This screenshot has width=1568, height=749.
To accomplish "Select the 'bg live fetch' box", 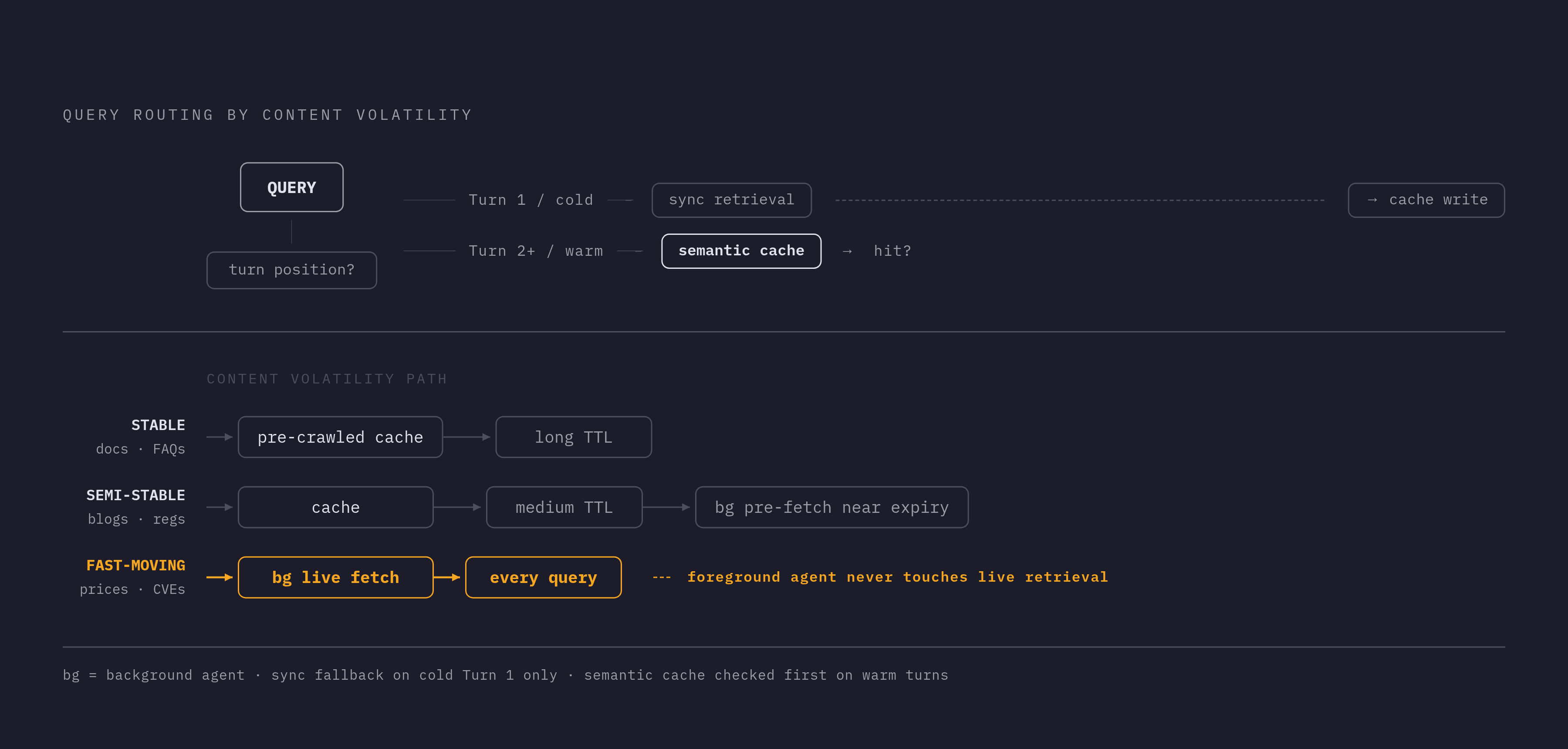I will click(335, 577).
